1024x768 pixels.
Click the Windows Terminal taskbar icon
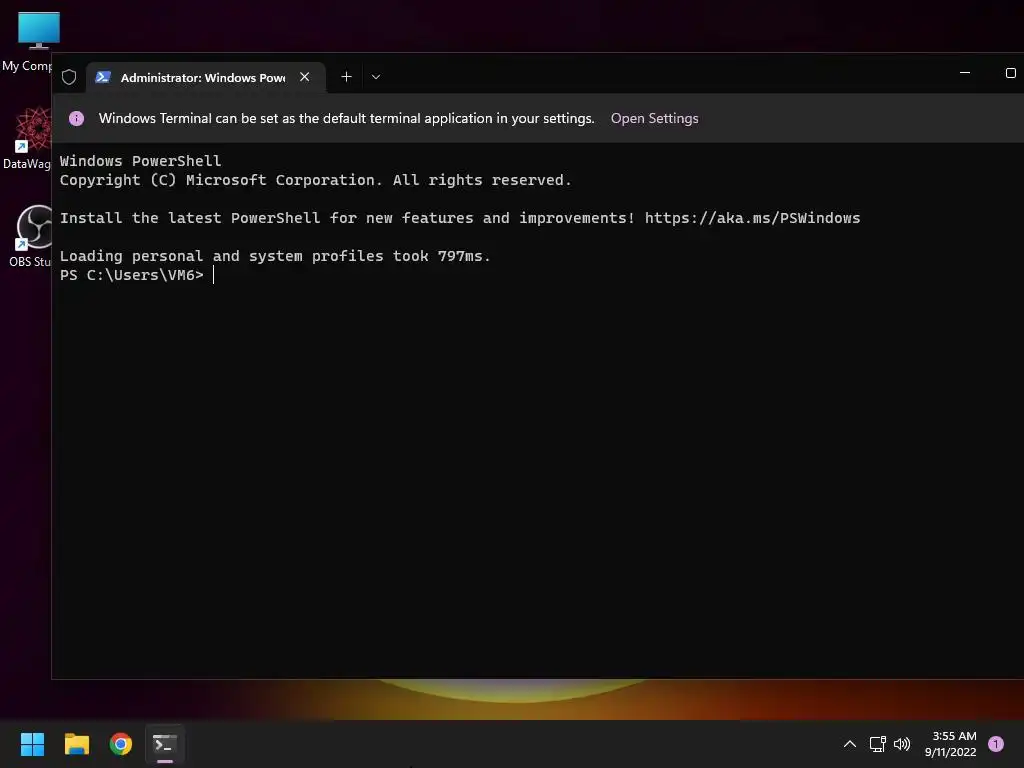click(165, 744)
